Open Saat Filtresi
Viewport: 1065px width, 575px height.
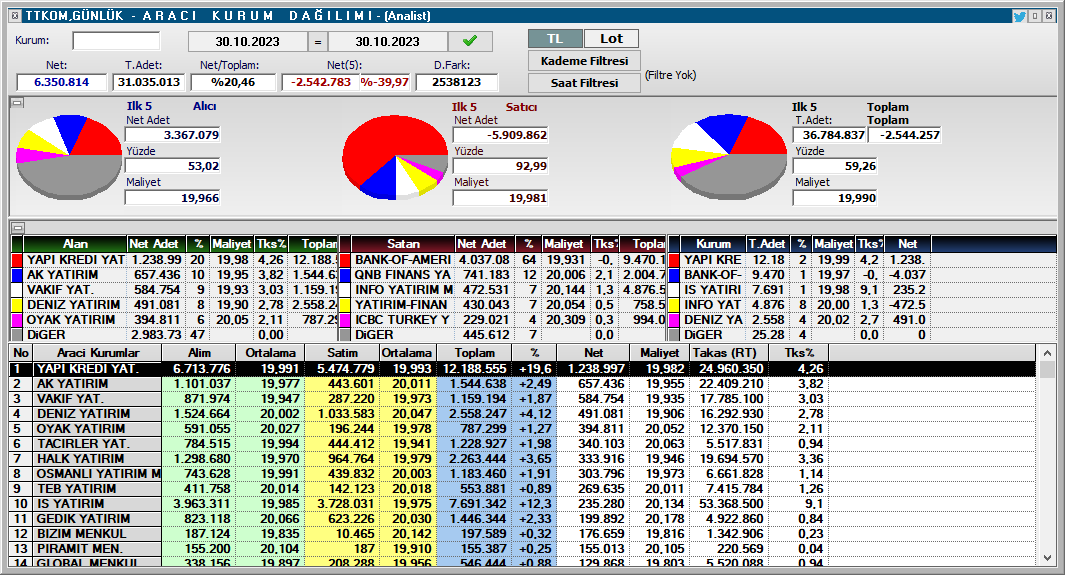coord(584,83)
